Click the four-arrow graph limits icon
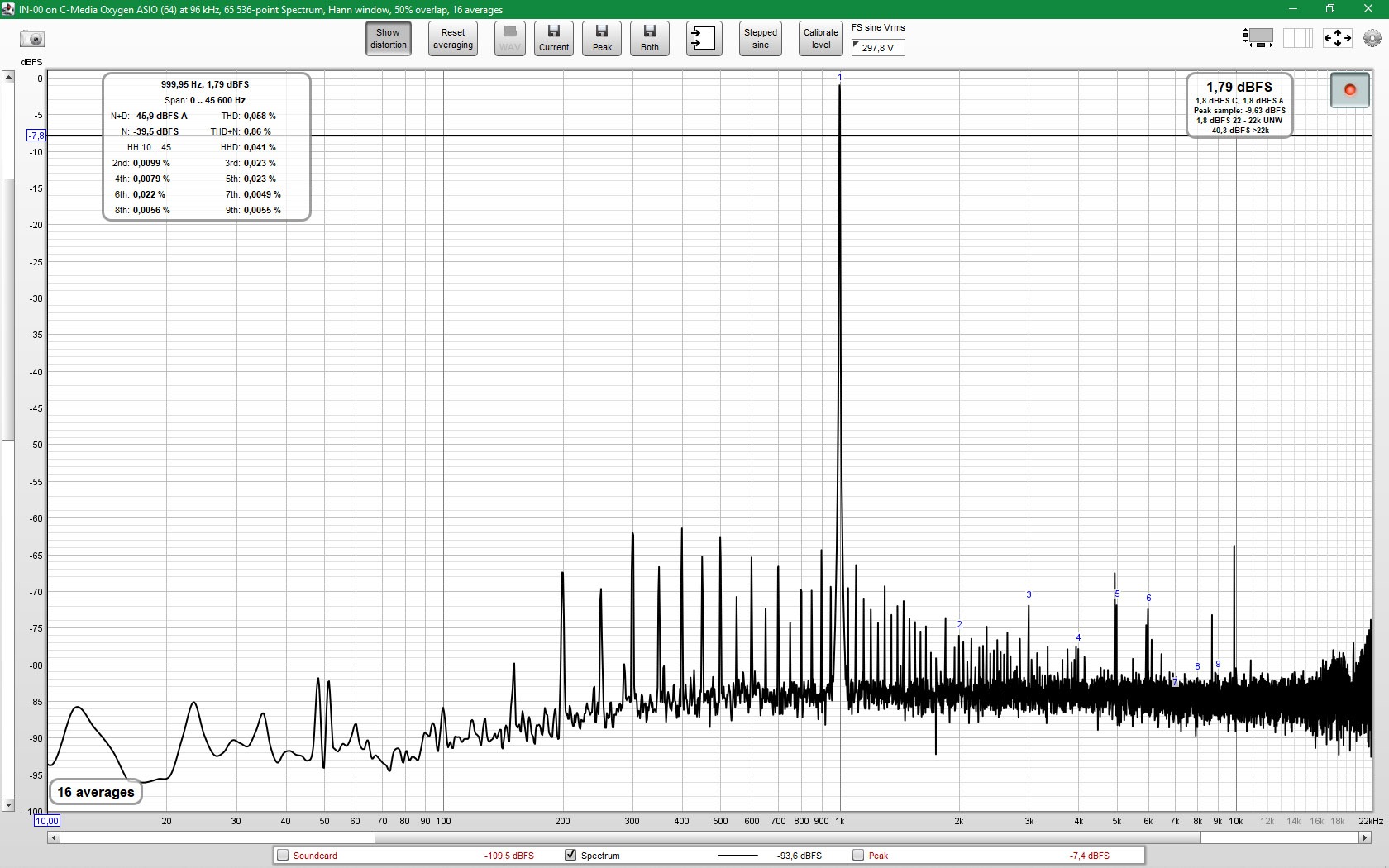Viewport: 1389px width, 868px height. (x=1337, y=38)
